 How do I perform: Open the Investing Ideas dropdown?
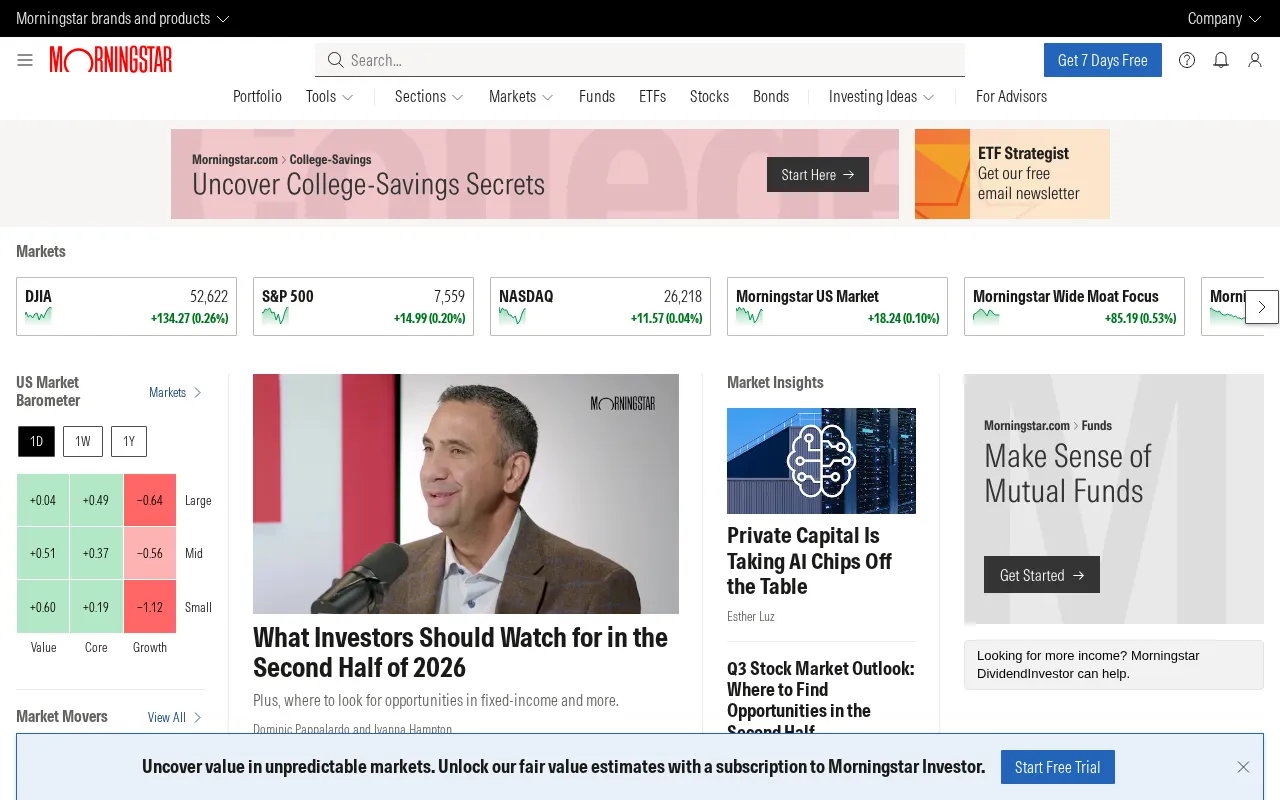881,96
